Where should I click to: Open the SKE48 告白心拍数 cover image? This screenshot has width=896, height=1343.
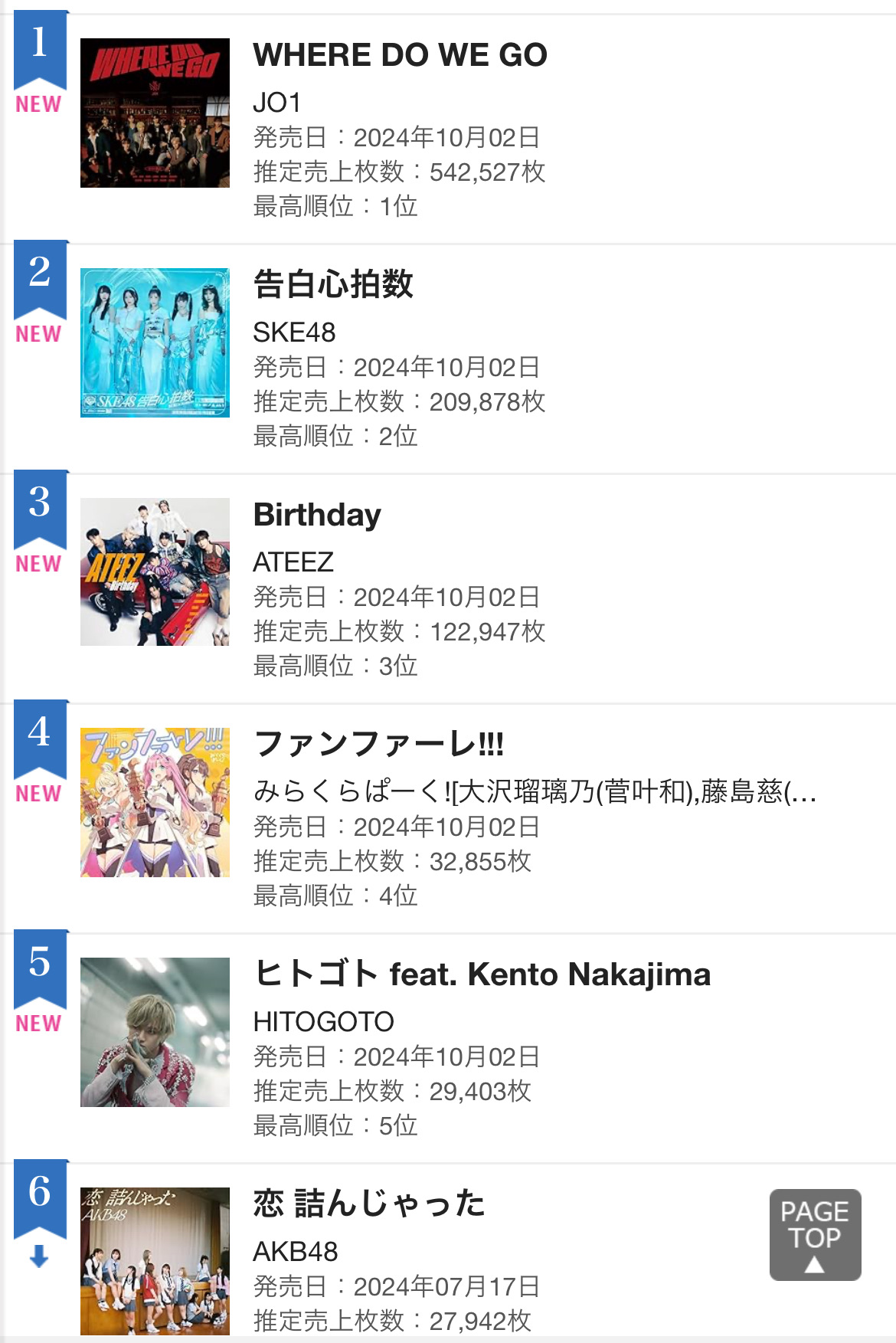pyautogui.click(x=155, y=342)
